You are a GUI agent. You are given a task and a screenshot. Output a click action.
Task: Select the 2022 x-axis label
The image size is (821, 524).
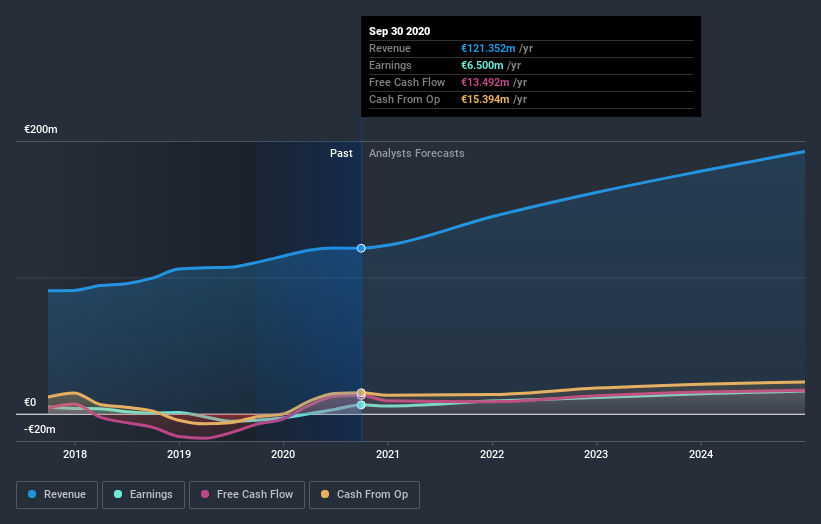click(492, 454)
